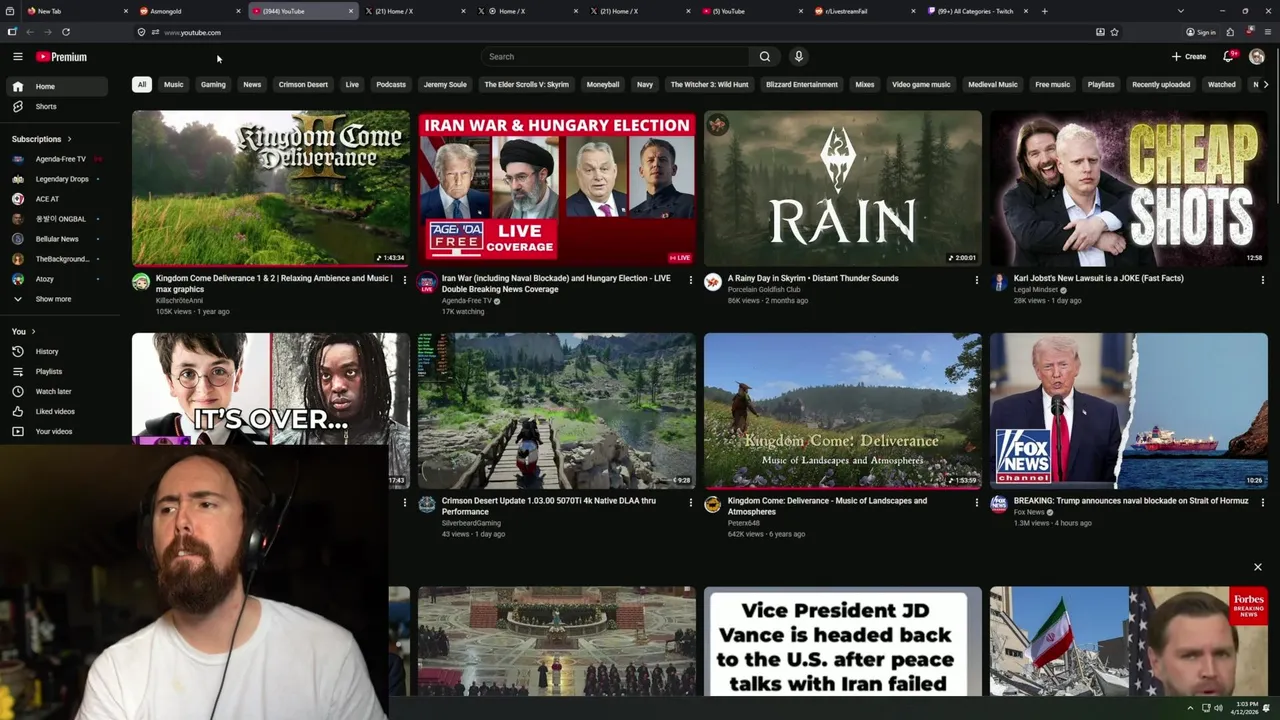Open Karl Jobst's New Lawsuit video title

(x=1098, y=279)
